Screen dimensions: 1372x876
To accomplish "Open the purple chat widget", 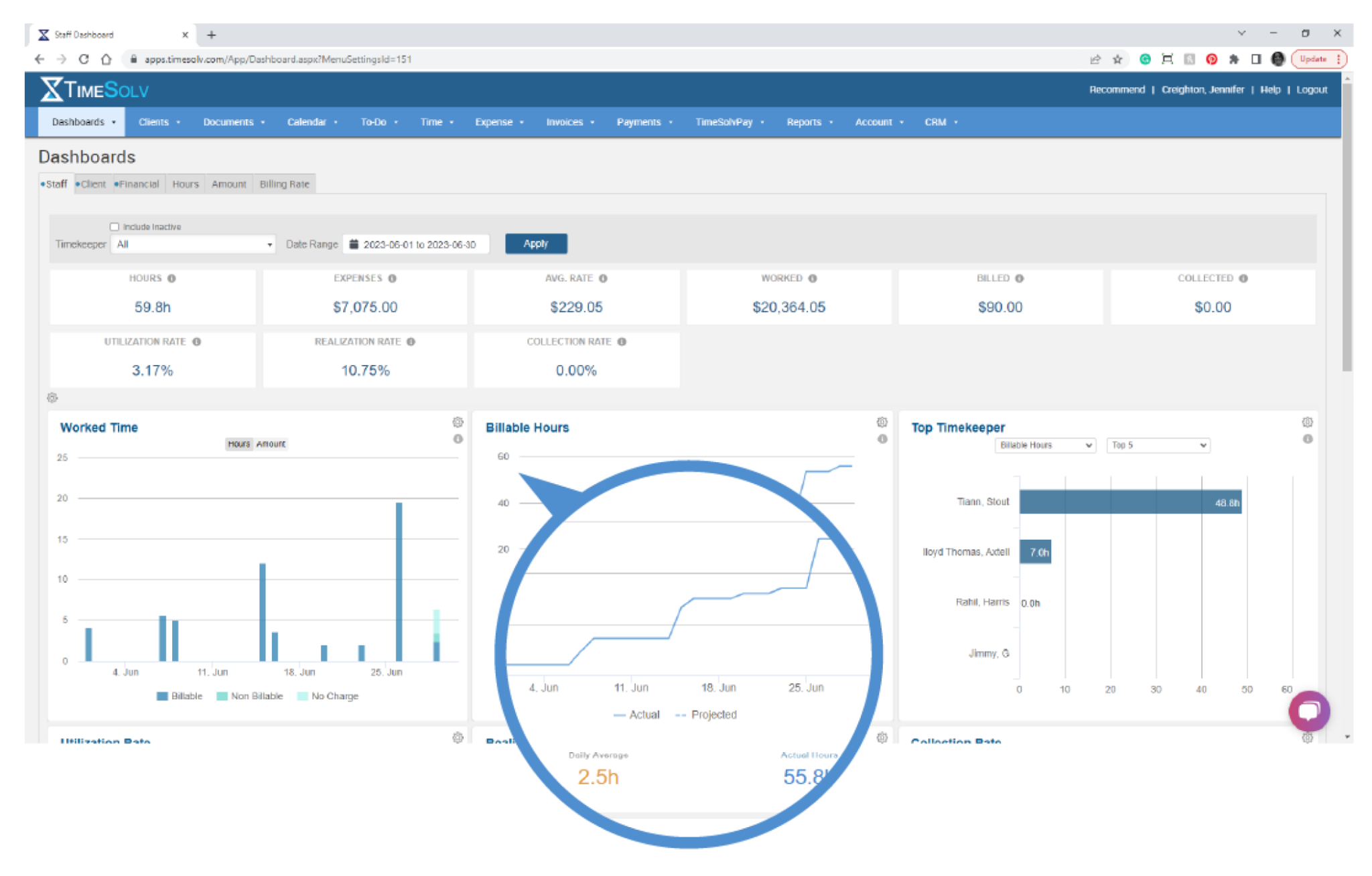I will (x=1308, y=711).
